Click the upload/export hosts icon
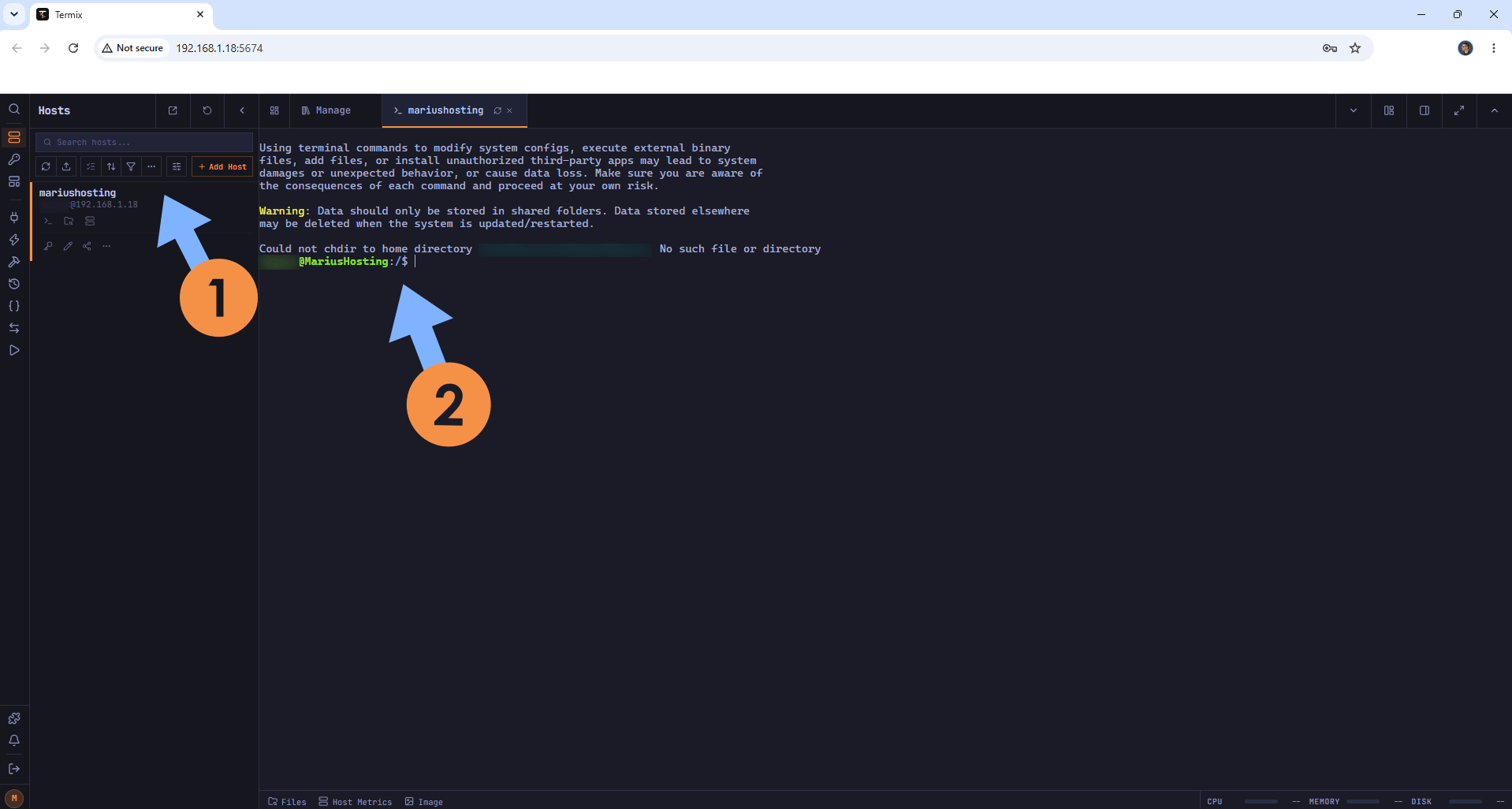Viewport: 1512px width, 809px height. coord(66,166)
